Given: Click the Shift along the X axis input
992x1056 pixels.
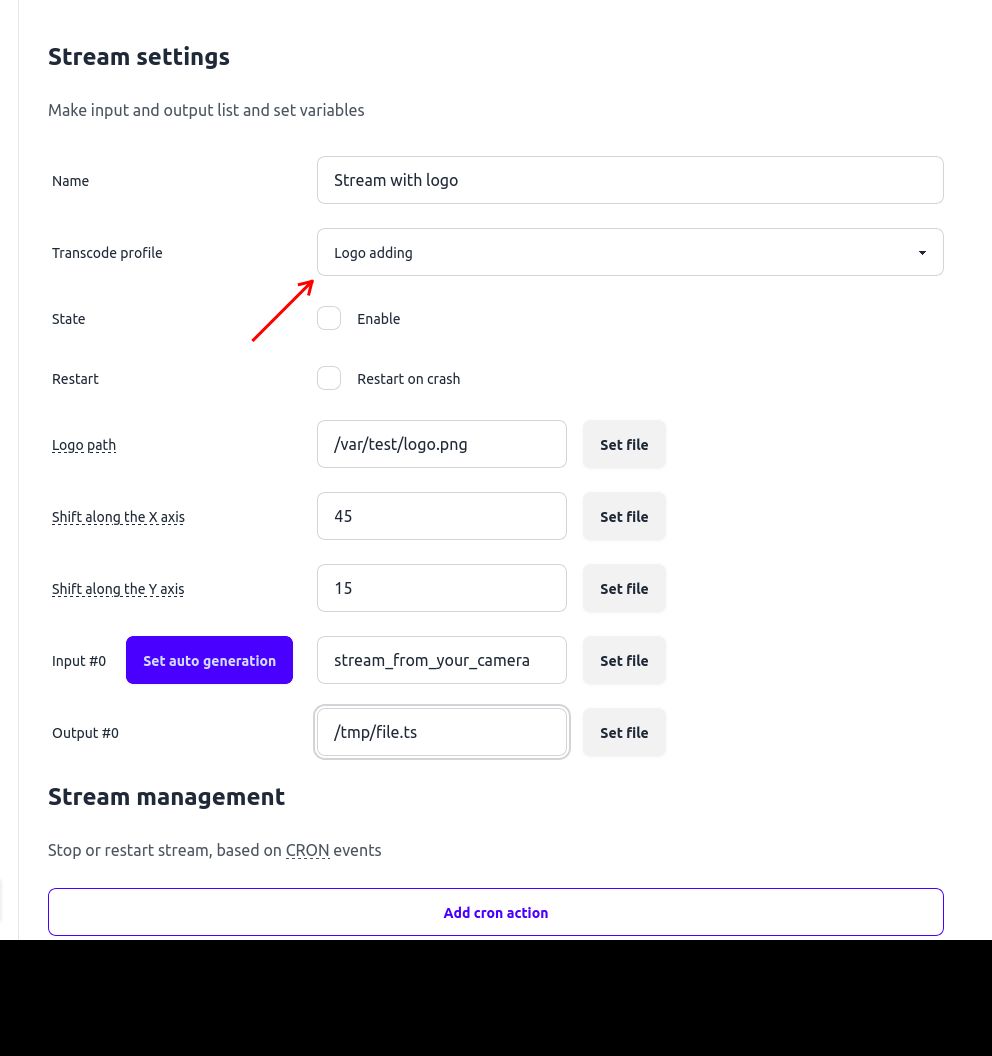Looking at the screenshot, I should 441,516.
